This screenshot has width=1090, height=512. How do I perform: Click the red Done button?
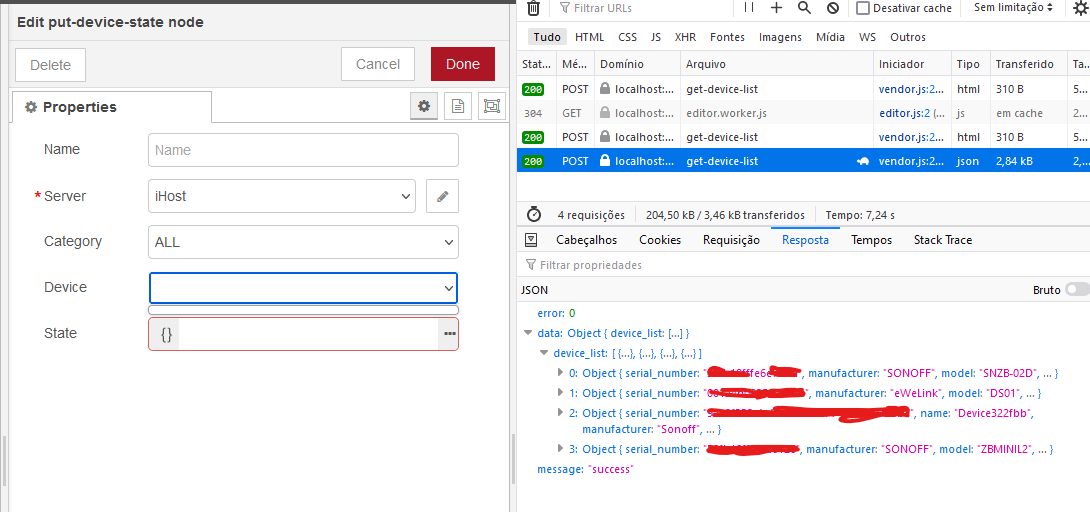(463, 65)
